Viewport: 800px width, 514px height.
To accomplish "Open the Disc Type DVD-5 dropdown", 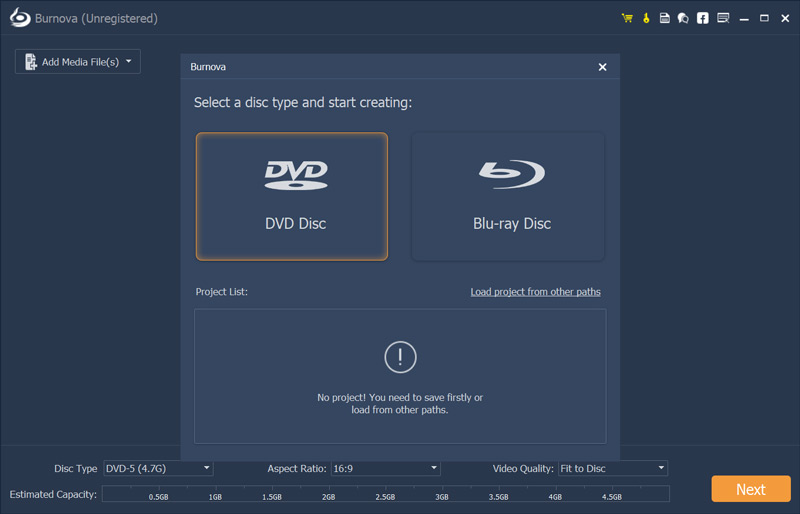I will pyautogui.click(x=158, y=468).
